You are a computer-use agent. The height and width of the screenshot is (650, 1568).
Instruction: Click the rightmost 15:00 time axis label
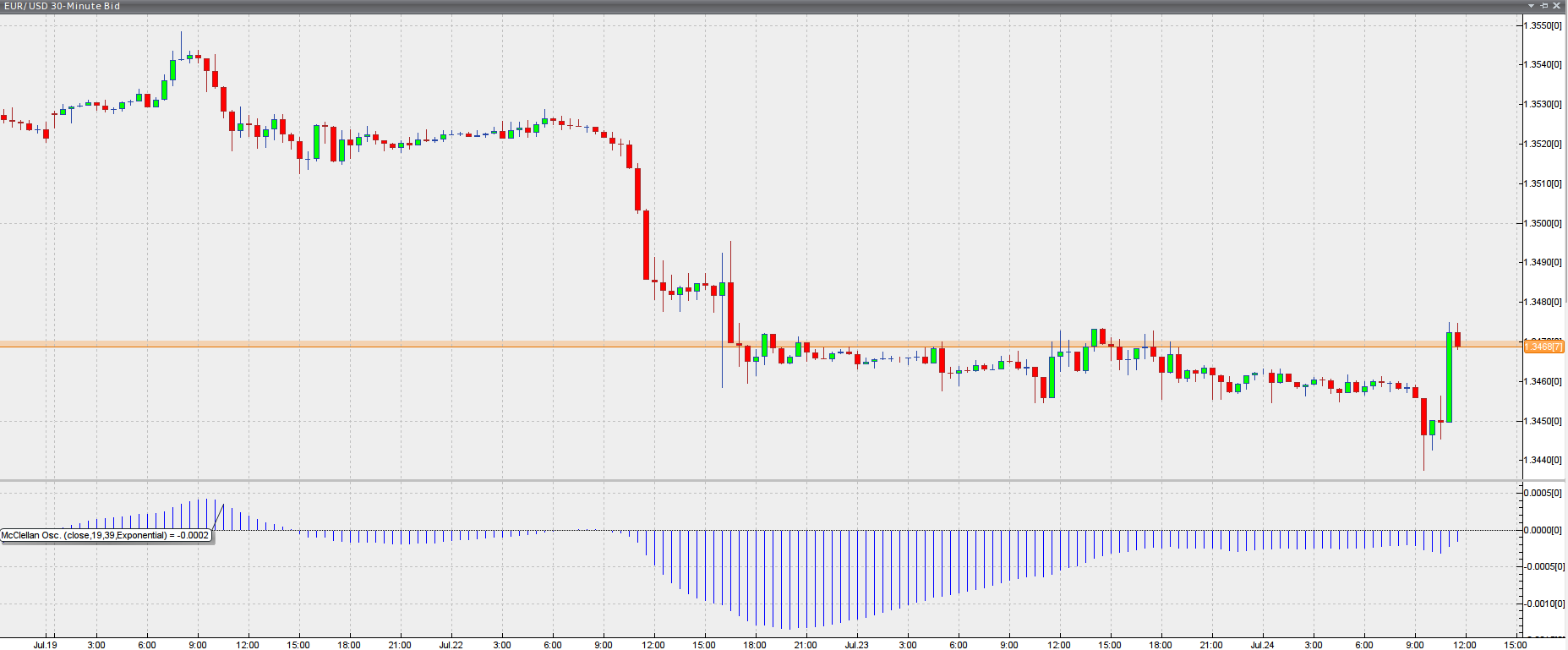[x=1516, y=645]
